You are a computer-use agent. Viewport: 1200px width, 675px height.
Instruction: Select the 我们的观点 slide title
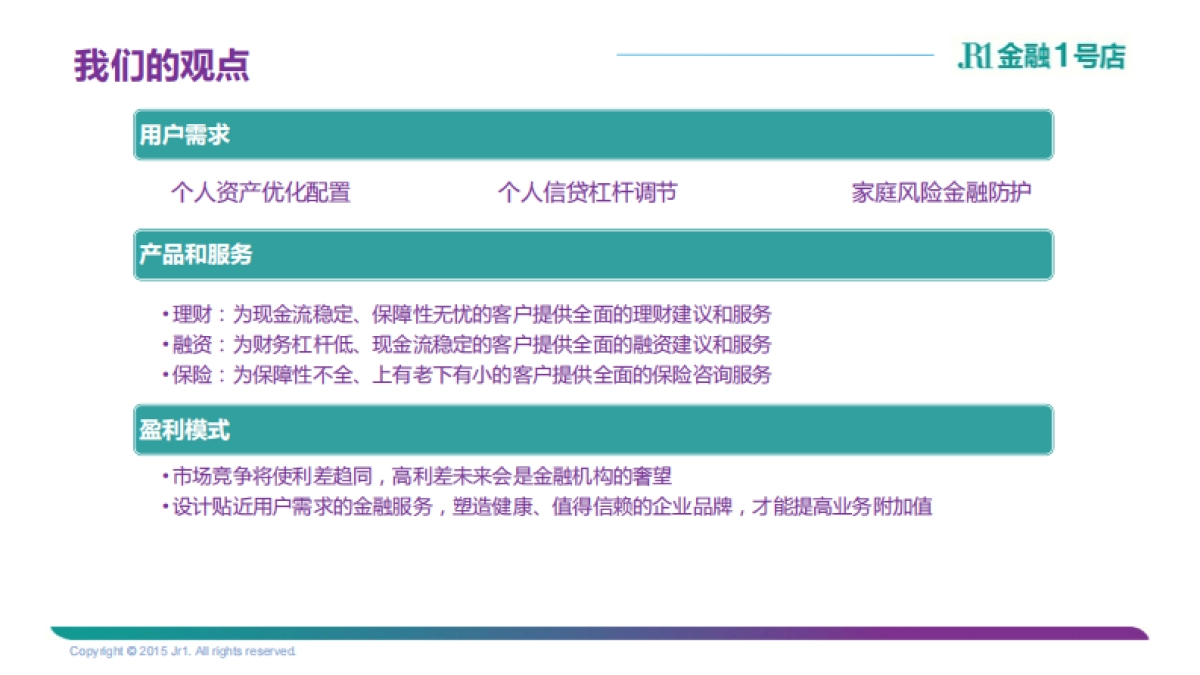tap(162, 63)
